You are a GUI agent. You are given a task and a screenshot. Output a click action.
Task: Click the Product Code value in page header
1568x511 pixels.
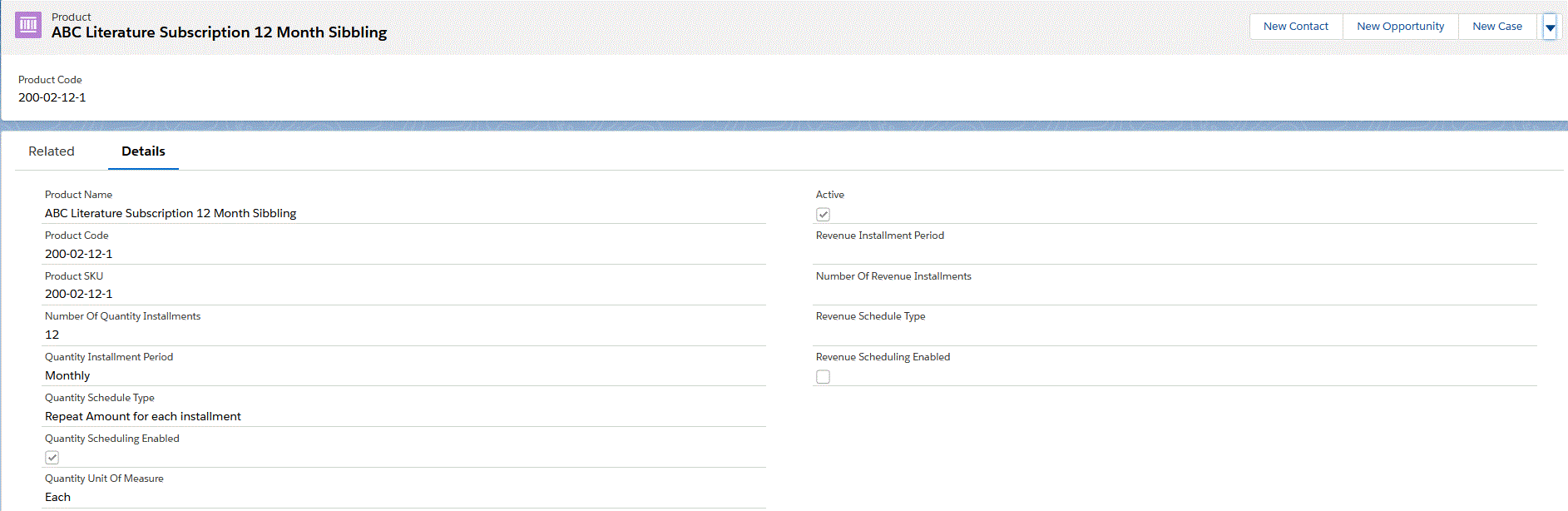click(52, 98)
